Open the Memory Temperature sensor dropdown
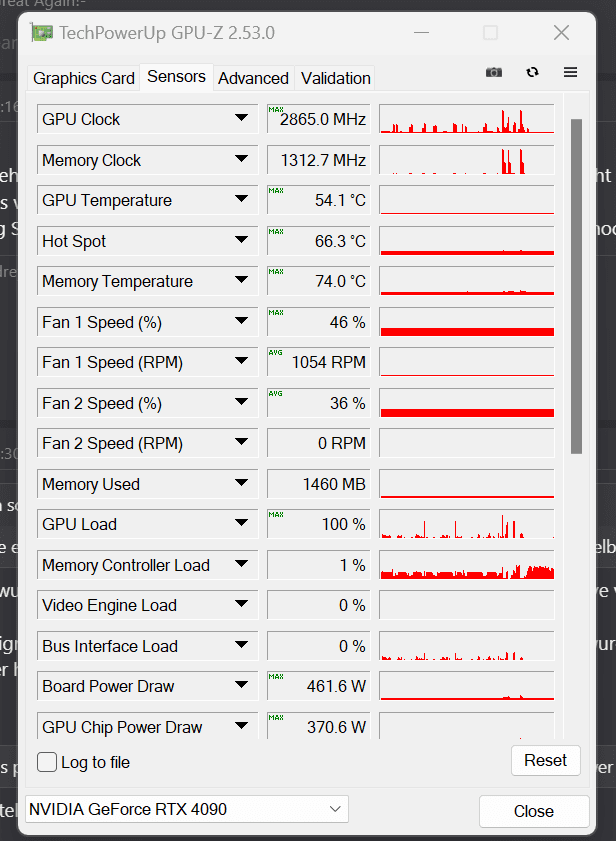The width and height of the screenshot is (616, 841). click(x=241, y=280)
